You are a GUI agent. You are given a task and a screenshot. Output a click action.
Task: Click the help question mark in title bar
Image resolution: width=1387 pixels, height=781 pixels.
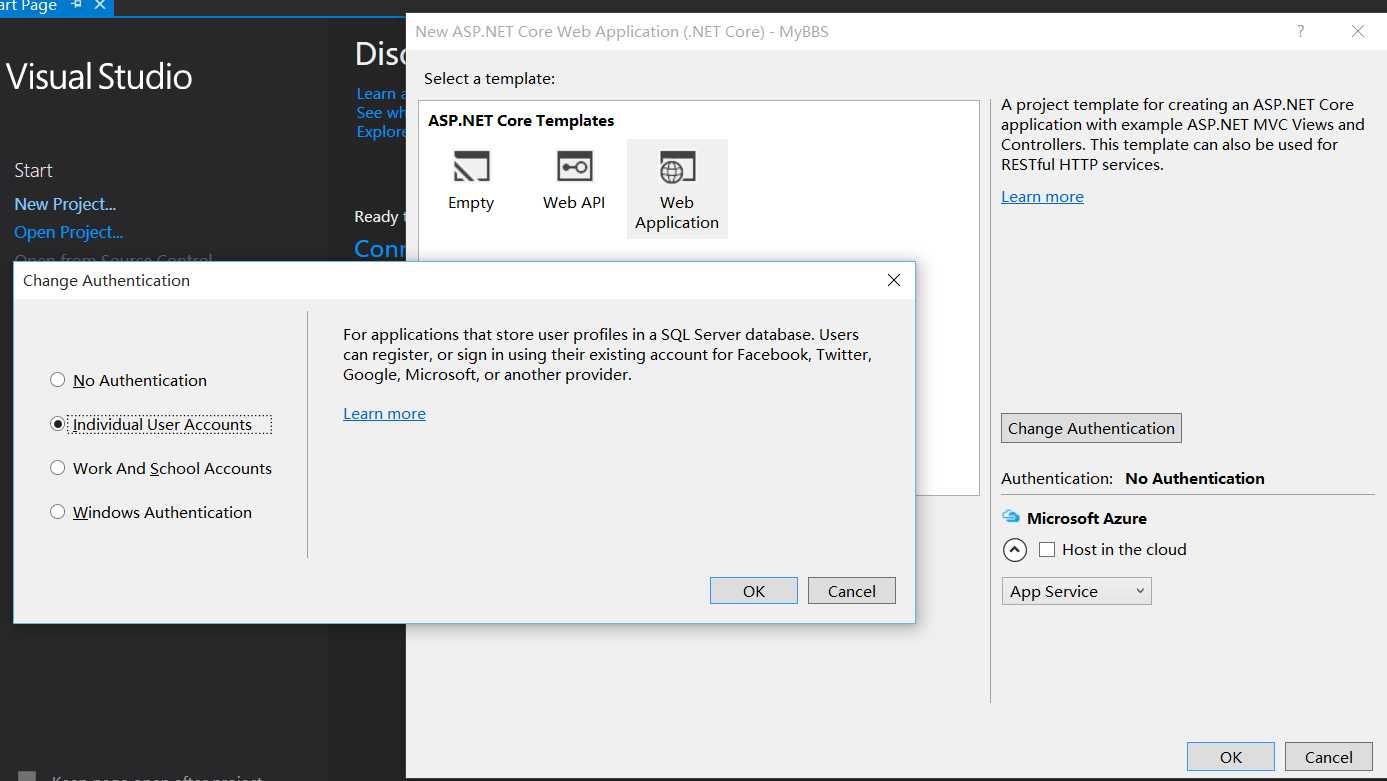(1300, 31)
